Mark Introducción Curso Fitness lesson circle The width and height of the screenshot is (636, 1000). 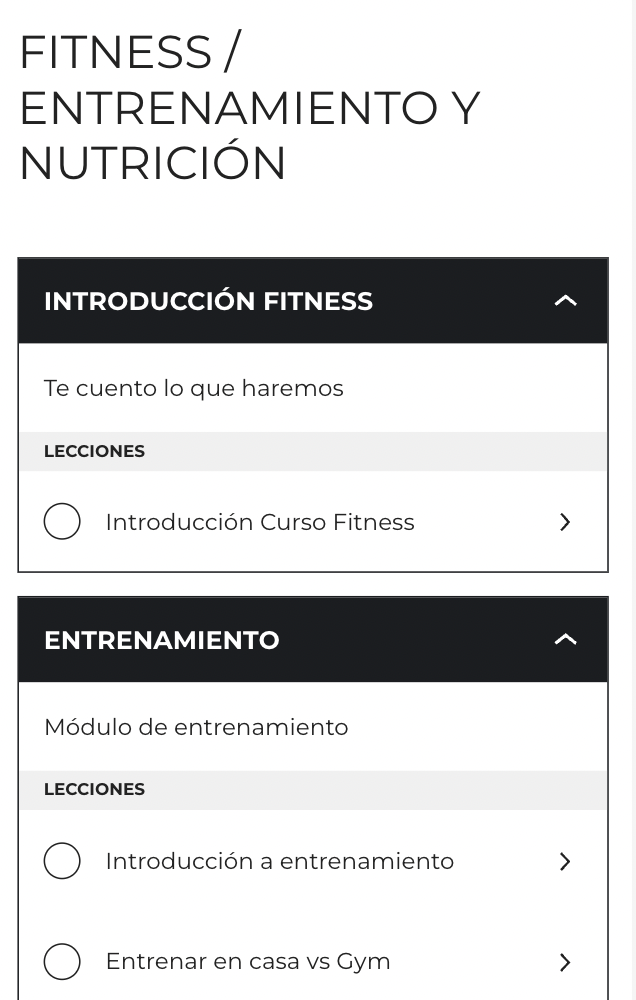62,522
